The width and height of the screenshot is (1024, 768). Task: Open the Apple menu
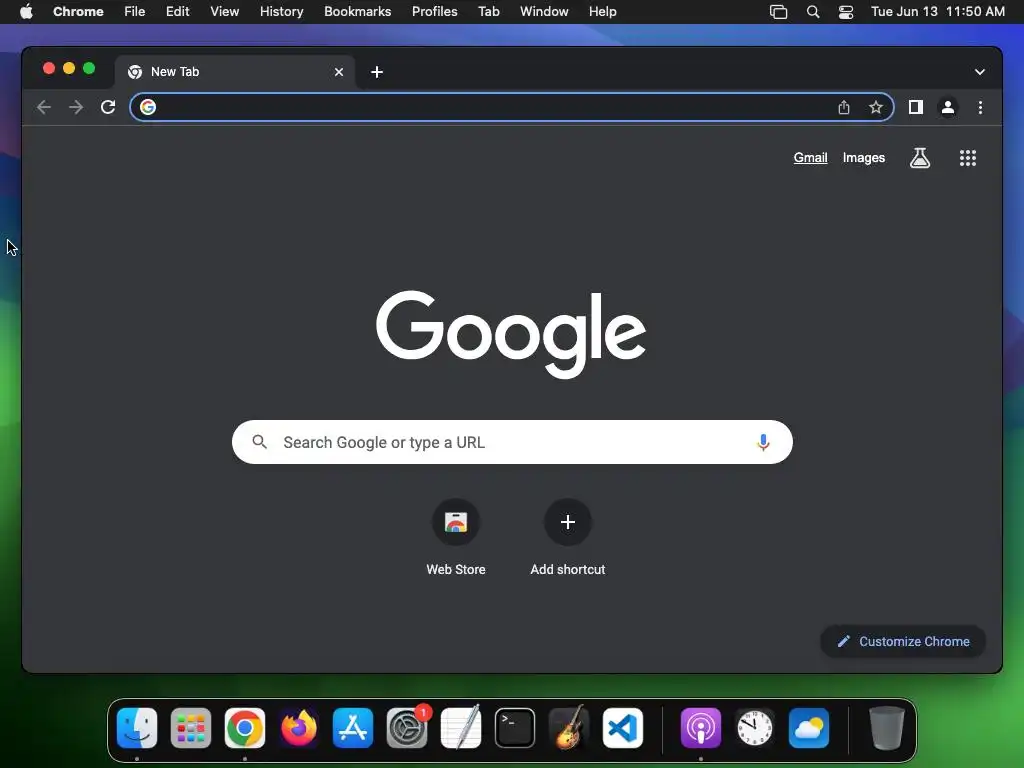26,12
